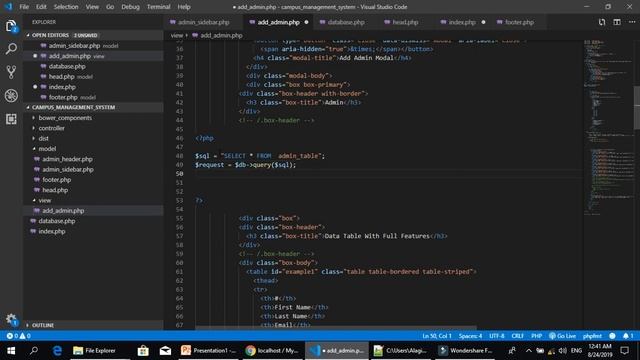This screenshot has width=640, height=360.
Task: Open the Terminal menu
Action: click(158, 7)
